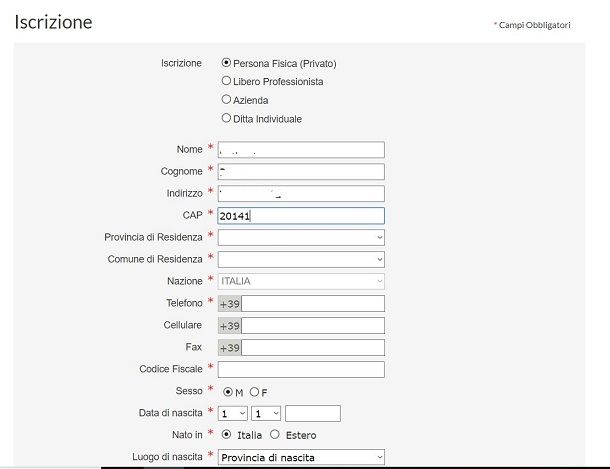Choose Libero Professionista registration type

(x=226, y=80)
